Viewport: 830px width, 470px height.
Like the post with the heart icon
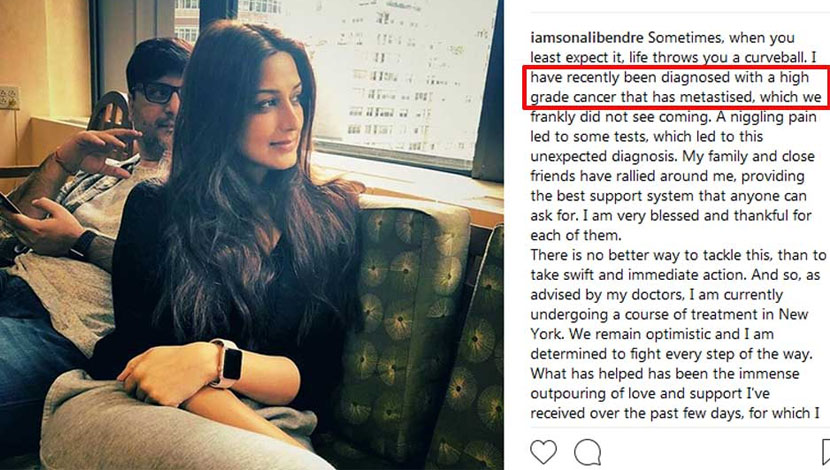point(544,453)
